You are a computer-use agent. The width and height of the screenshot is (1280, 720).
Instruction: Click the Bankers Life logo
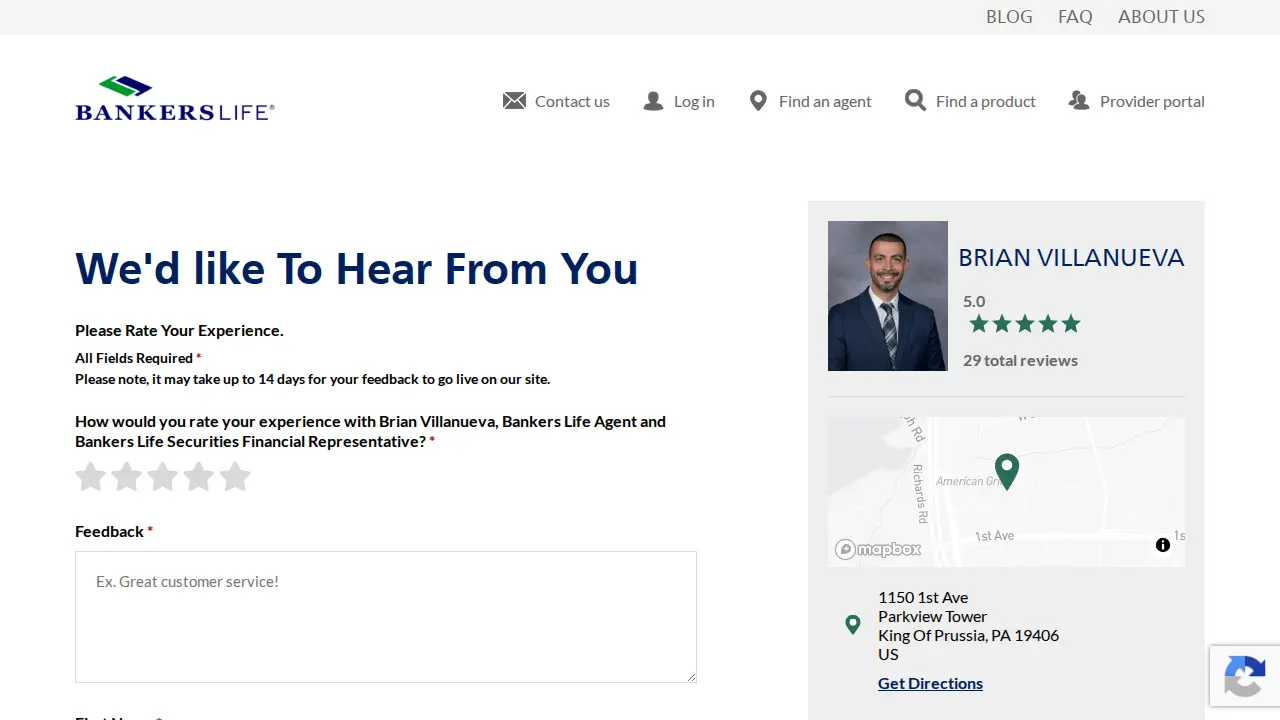click(x=175, y=98)
